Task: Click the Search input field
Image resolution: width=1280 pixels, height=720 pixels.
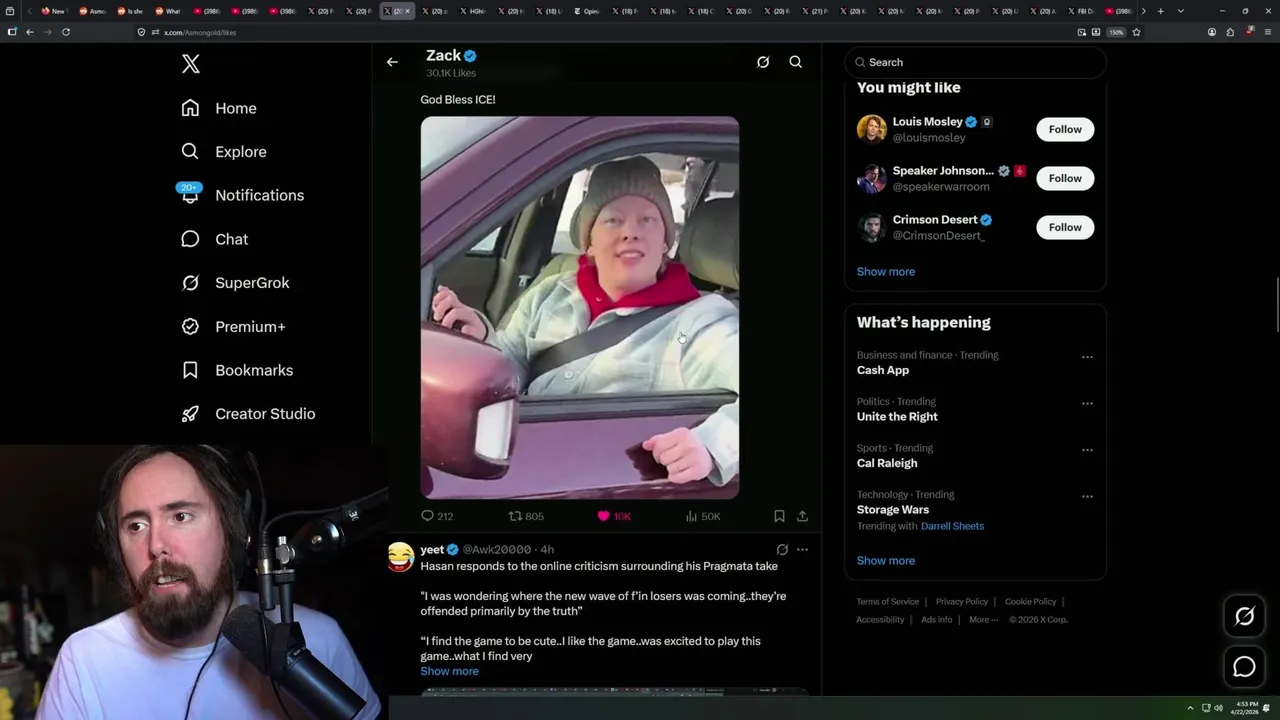Action: (x=975, y=62)
